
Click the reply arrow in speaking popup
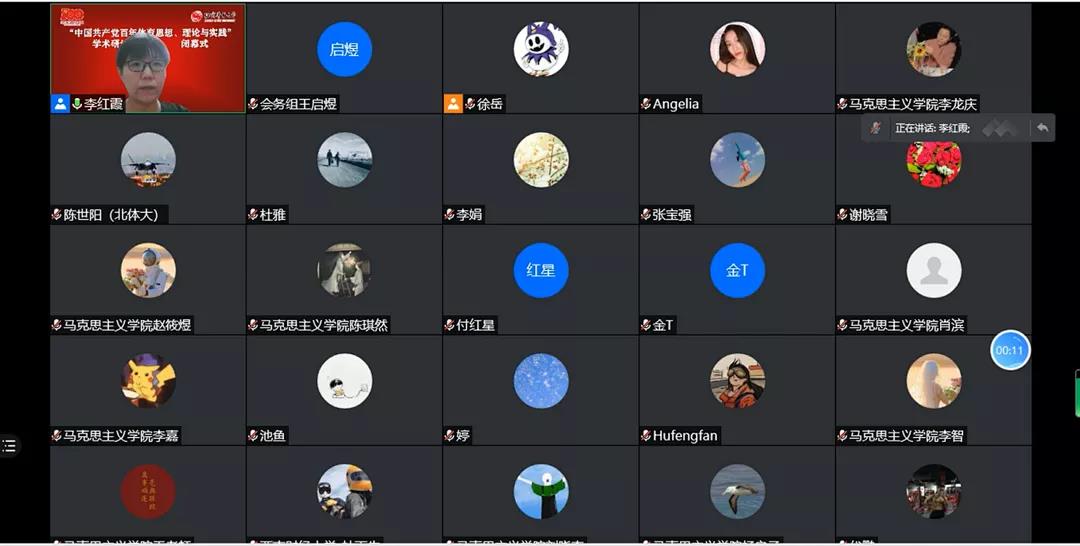(x=1042, y=128)
